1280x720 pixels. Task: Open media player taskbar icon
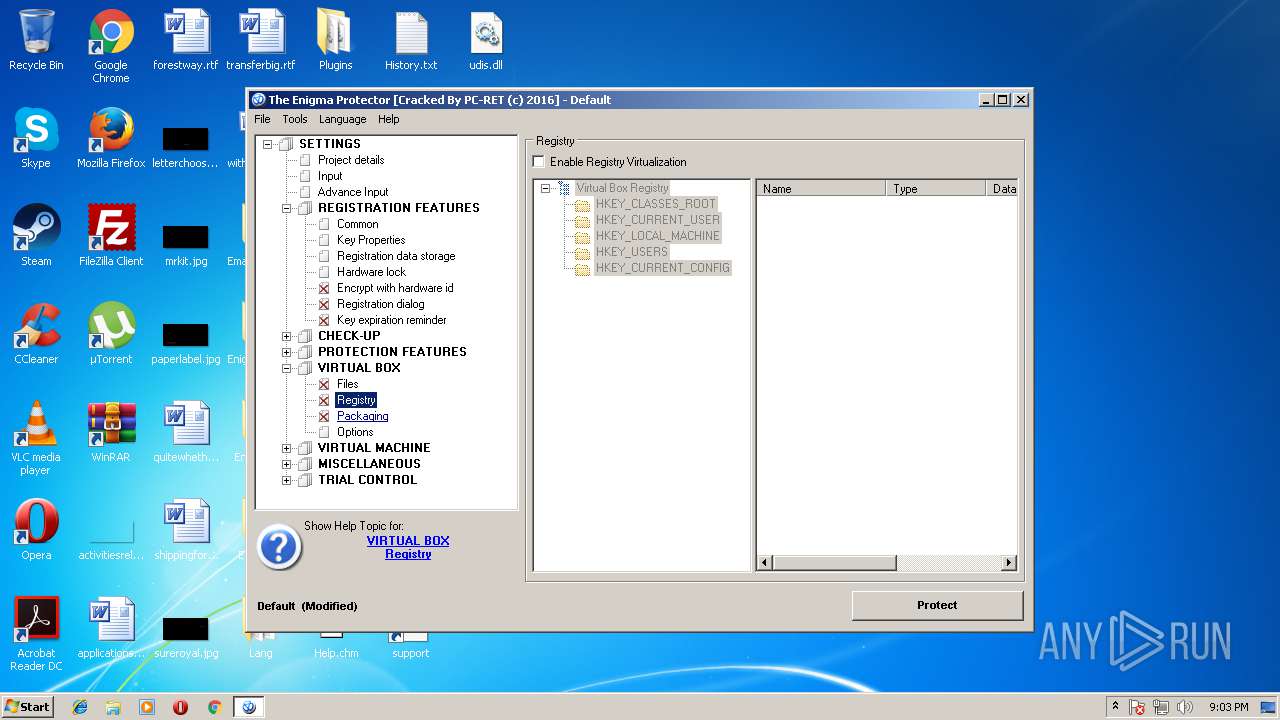coord(147,707)
